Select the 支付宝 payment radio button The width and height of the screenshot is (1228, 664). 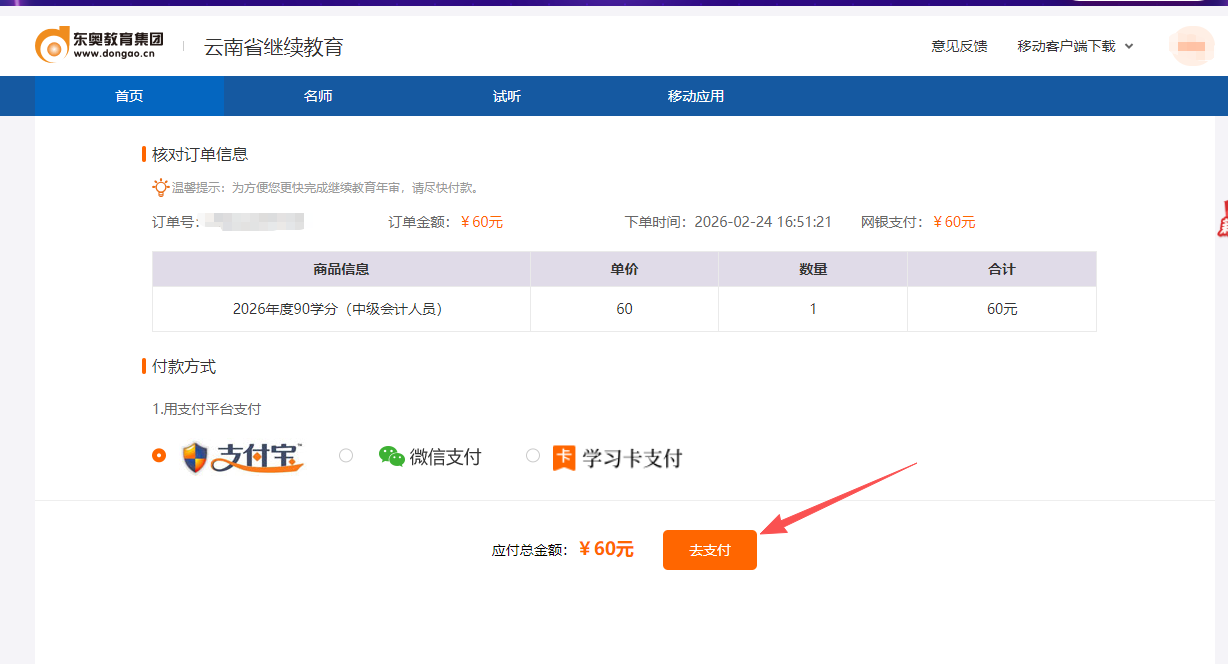(158, 455)
